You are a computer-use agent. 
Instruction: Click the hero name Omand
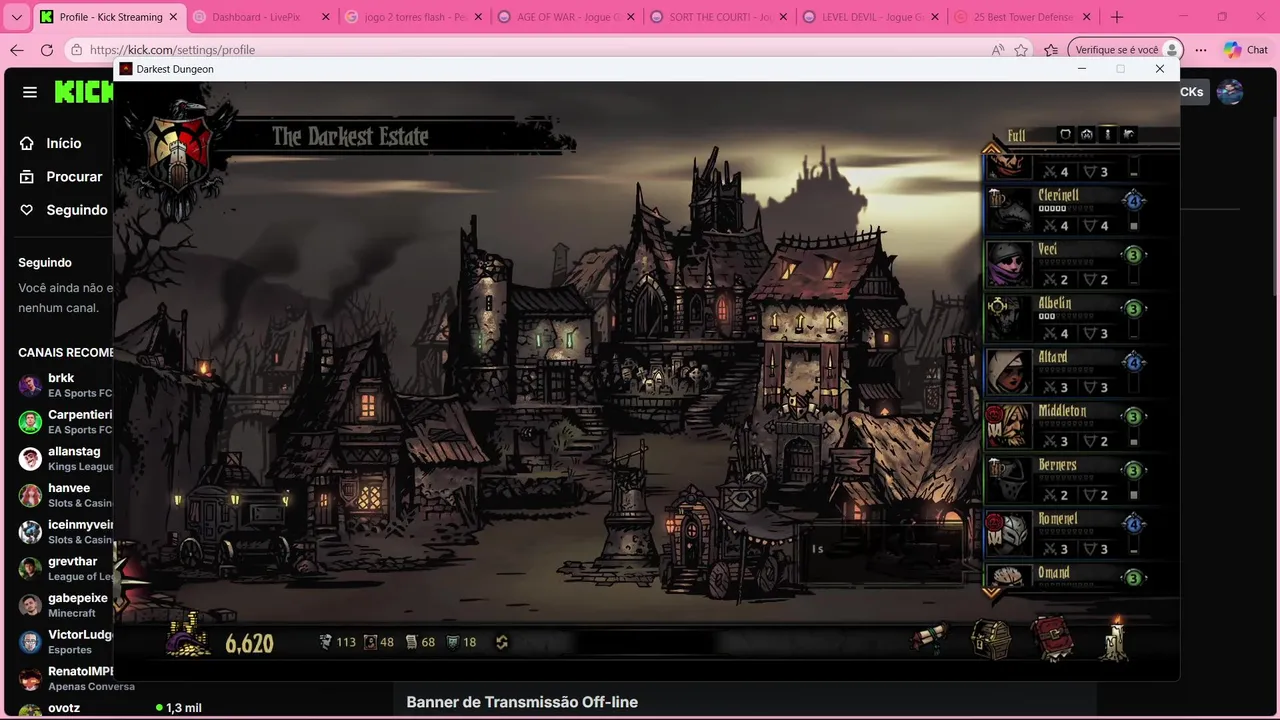click(1054, 573)
